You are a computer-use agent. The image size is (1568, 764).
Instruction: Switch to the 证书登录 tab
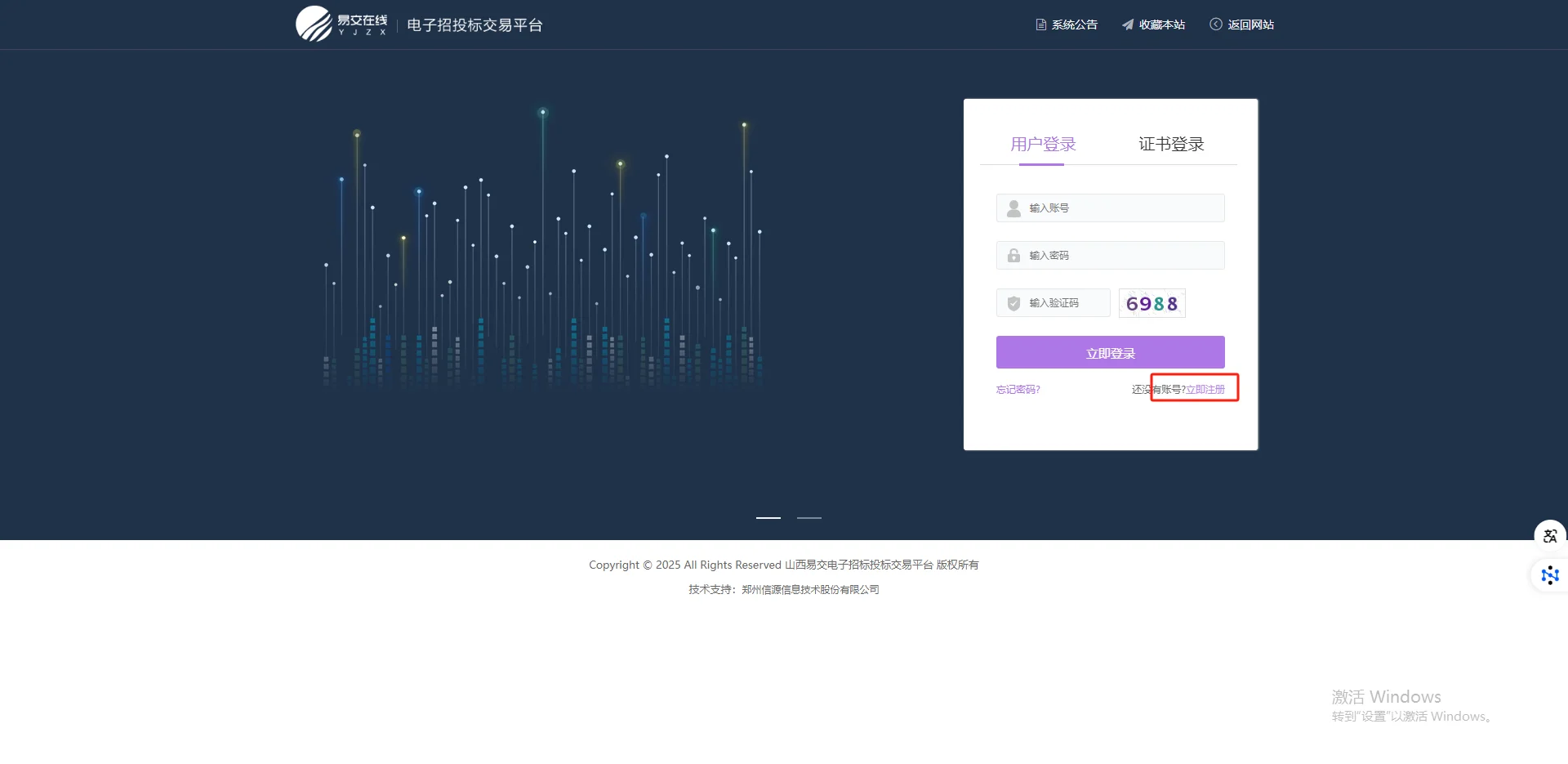(x=1170, y=144)
